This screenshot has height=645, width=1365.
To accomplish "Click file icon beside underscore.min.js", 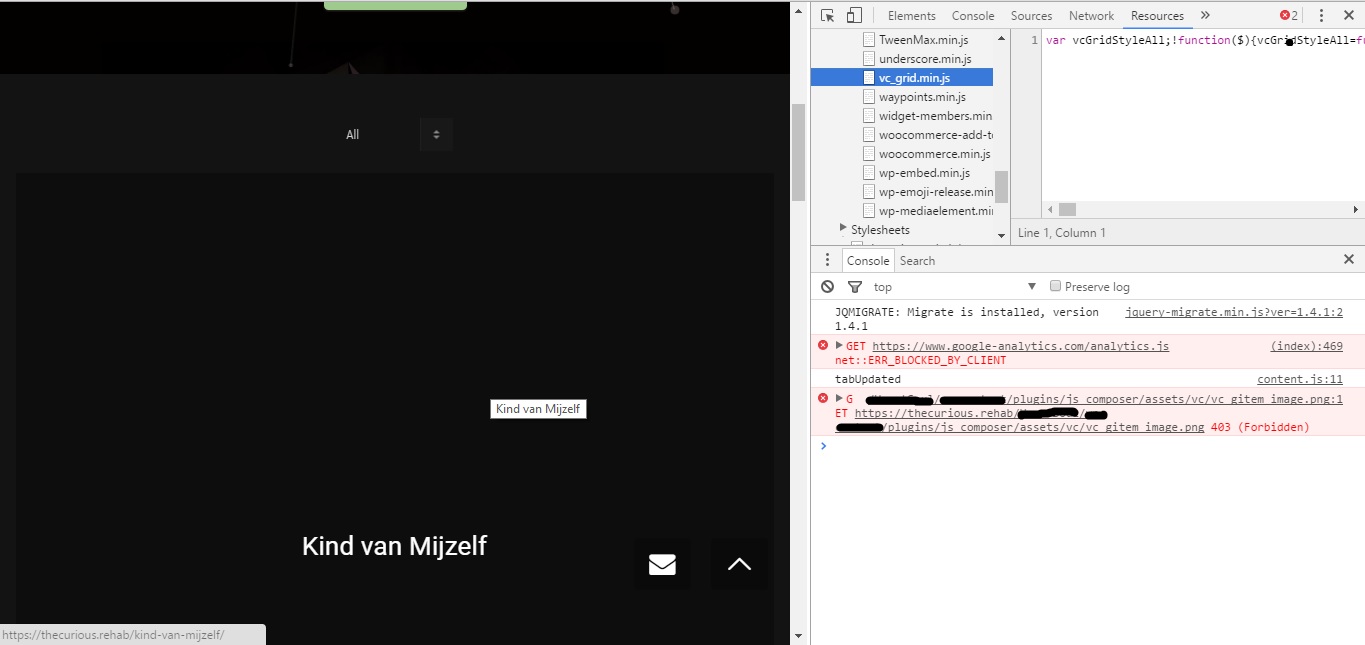I will click(869, 59).
